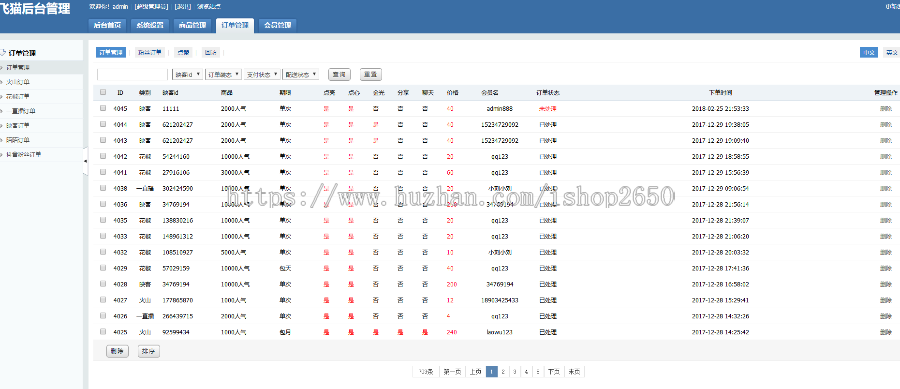Viewport: 900px width, 389px height.
Task: Toggle the checkbox for order 4025
Action: pyautogui.click(x=103, y=331)
